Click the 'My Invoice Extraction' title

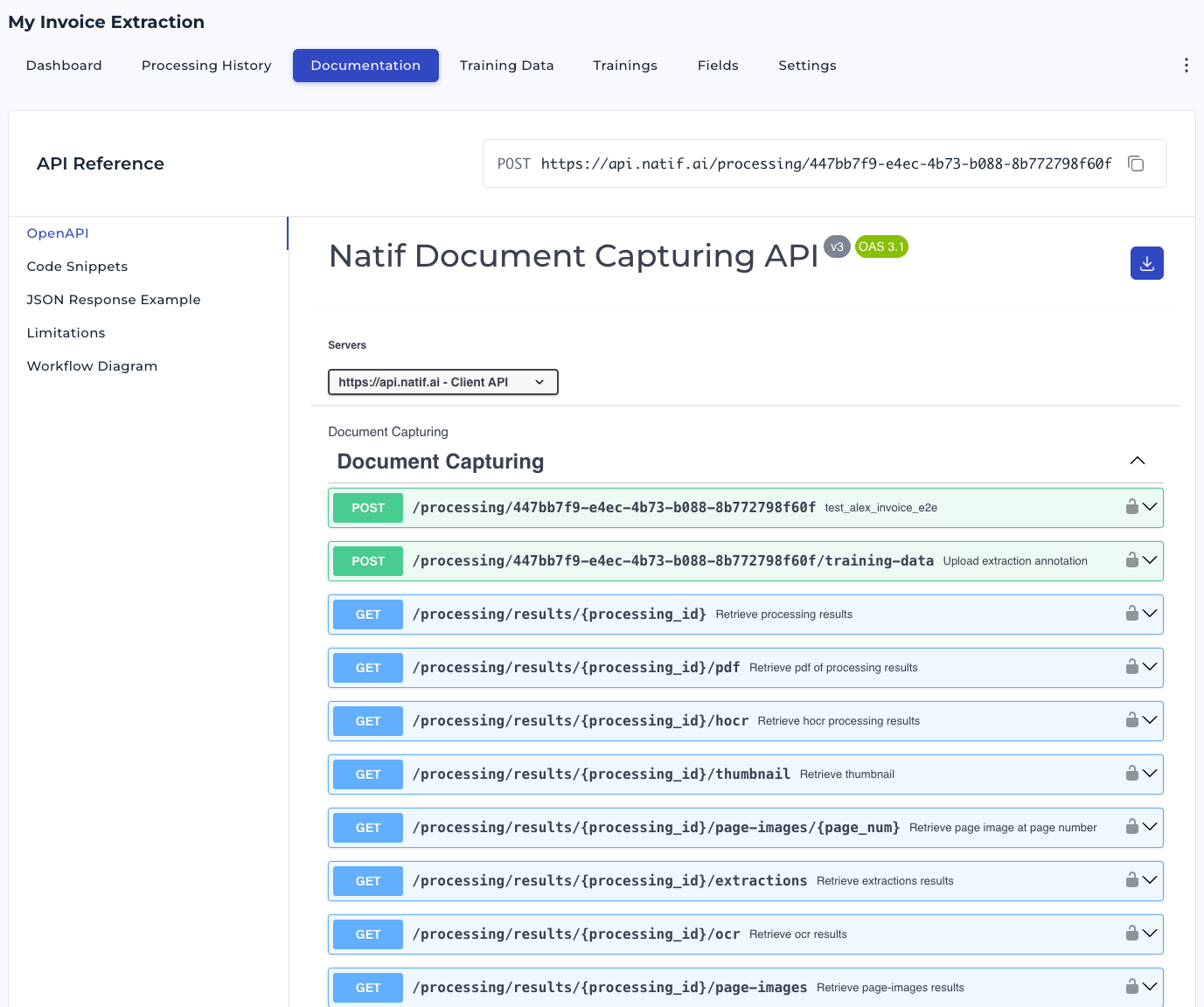tap(107, 22)
